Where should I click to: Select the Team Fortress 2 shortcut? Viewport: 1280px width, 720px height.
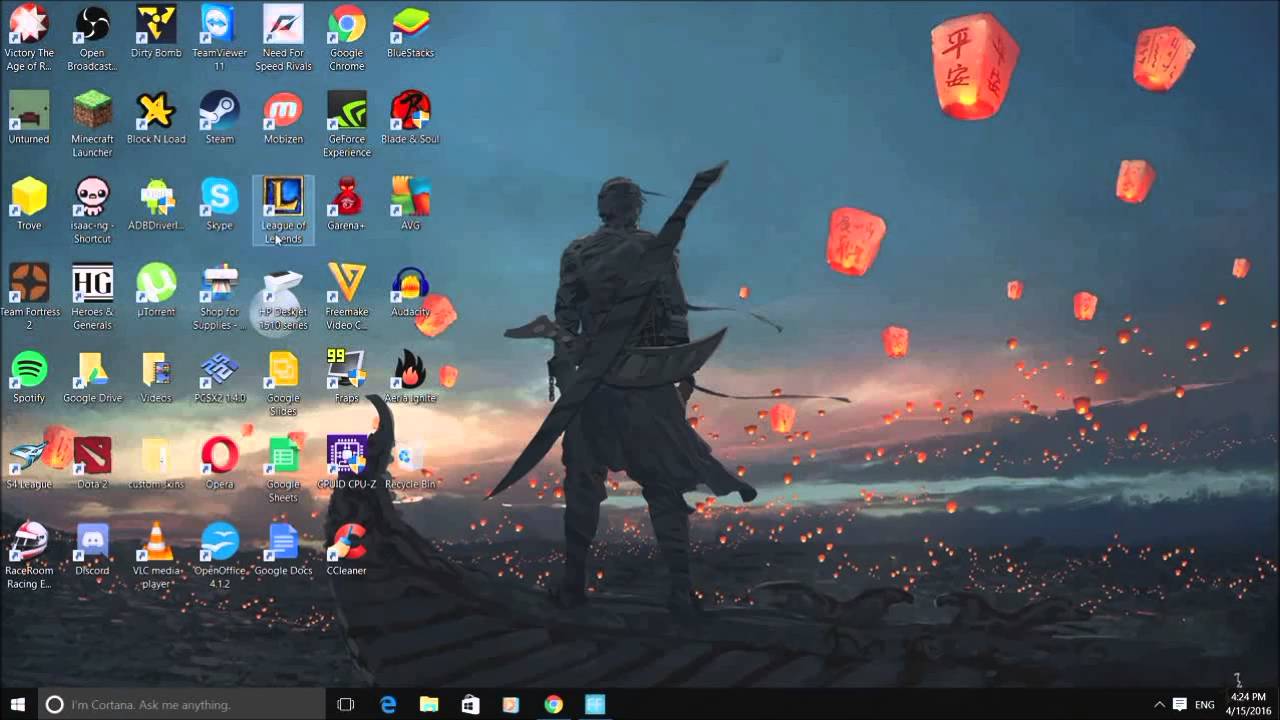[x=29, y=297]
